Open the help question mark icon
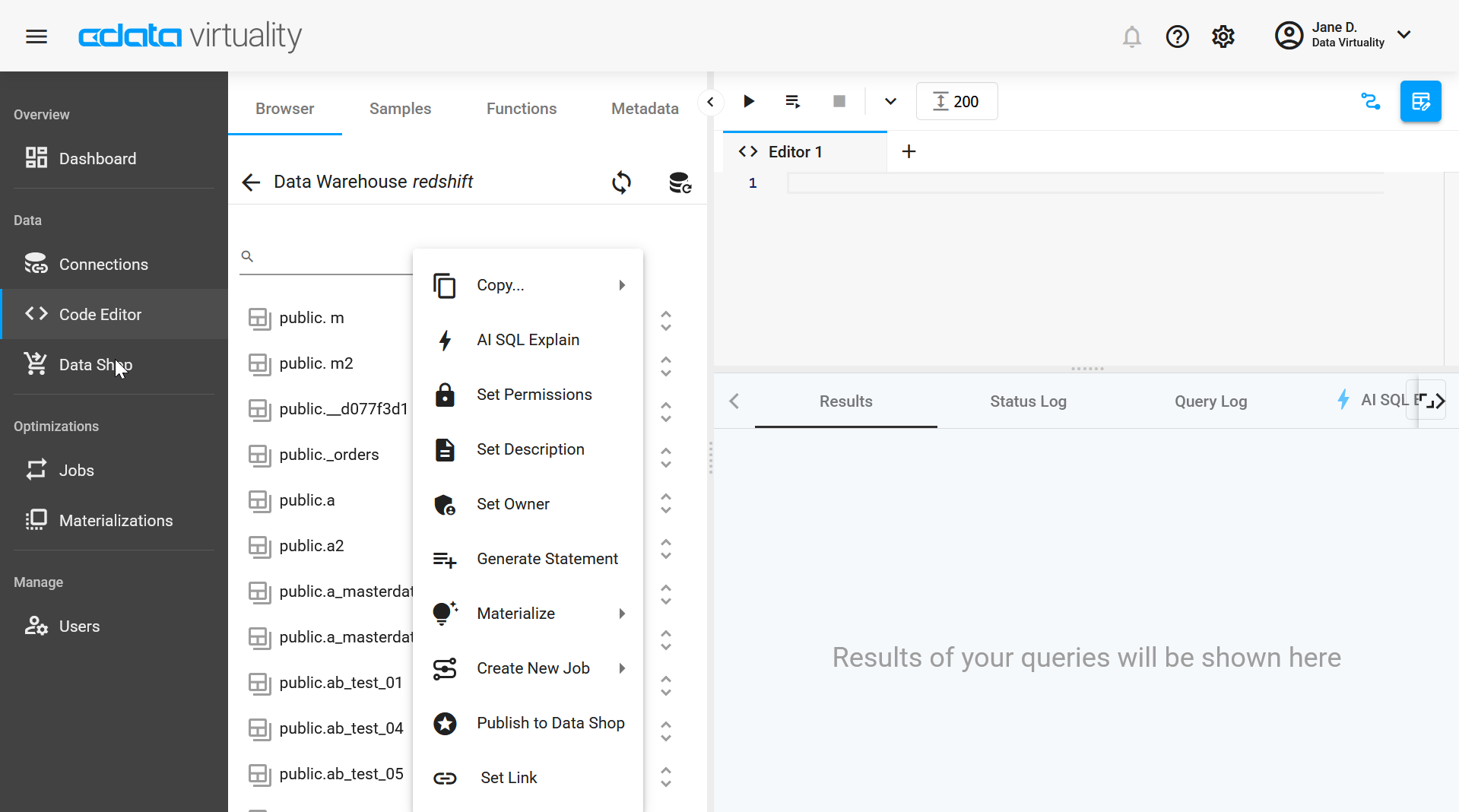This screenshot has height=812, width=1459. pyautogui.click(x=1177, y=36)
